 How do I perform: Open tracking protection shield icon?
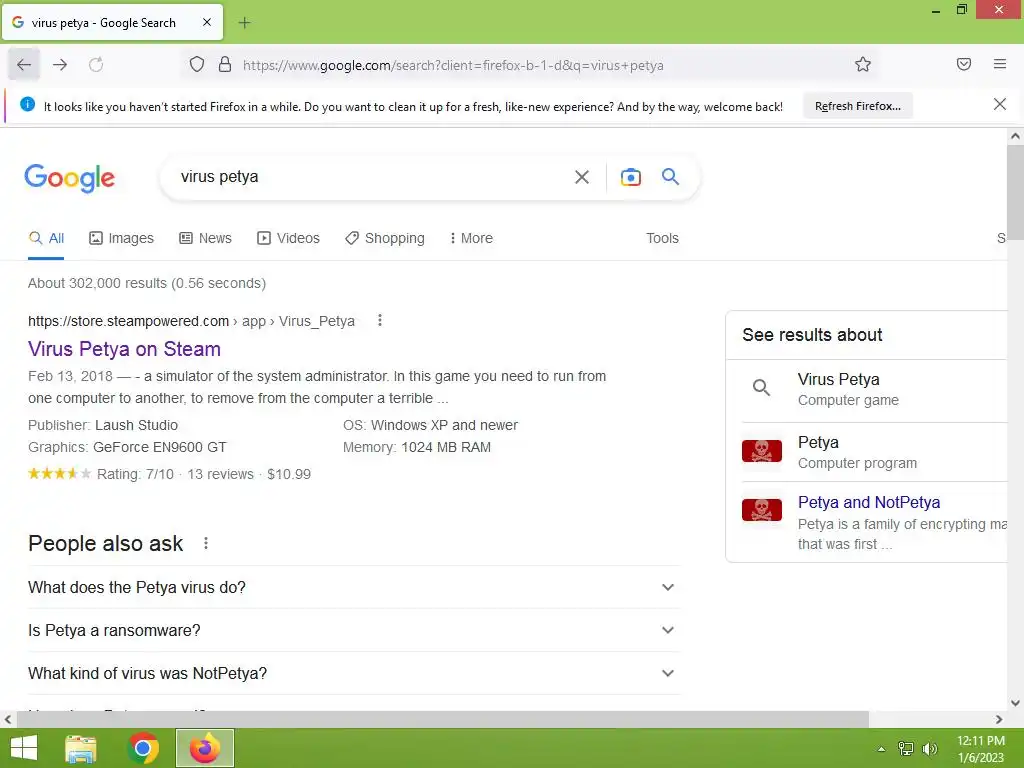(197, 64)
